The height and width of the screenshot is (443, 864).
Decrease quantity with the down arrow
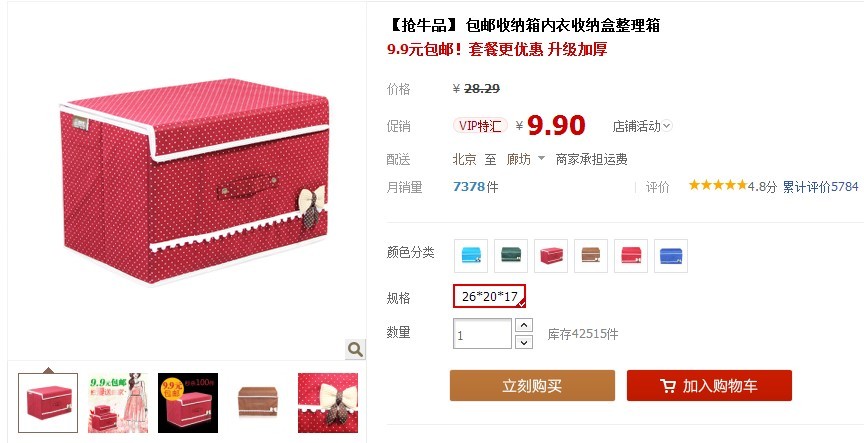click(523, 342)
